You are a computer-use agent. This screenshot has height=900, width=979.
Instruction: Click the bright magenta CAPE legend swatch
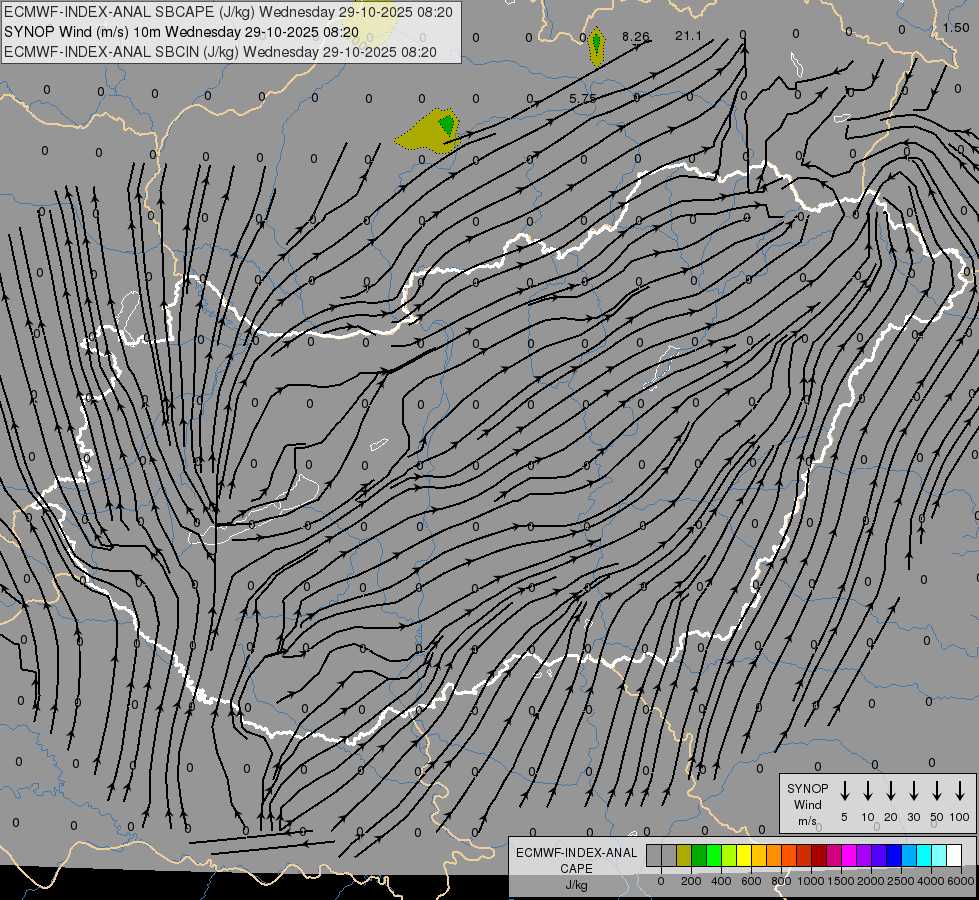[x=849, y=855]
